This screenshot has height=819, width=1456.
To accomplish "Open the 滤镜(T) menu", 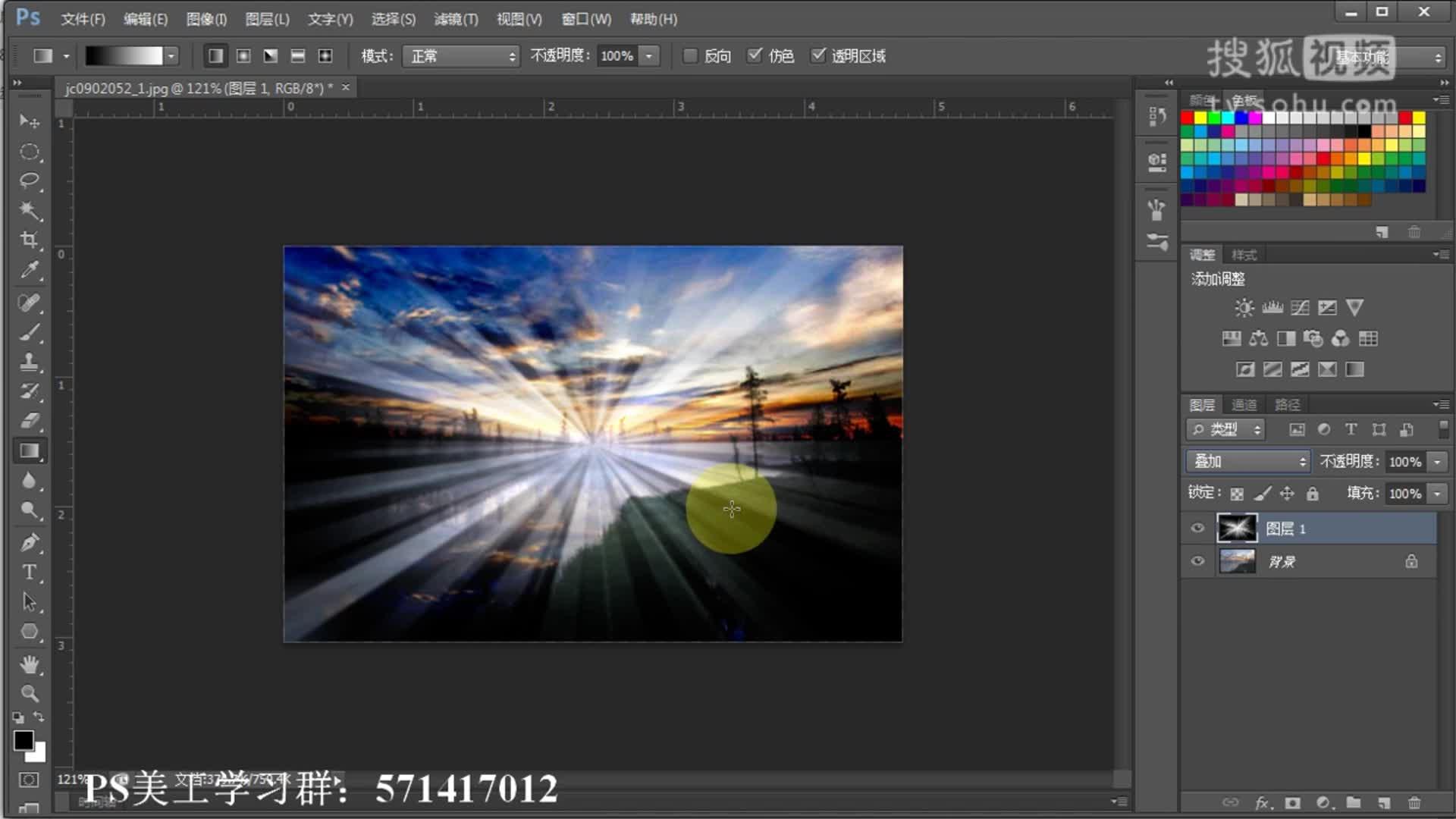I will click(456, 19).
